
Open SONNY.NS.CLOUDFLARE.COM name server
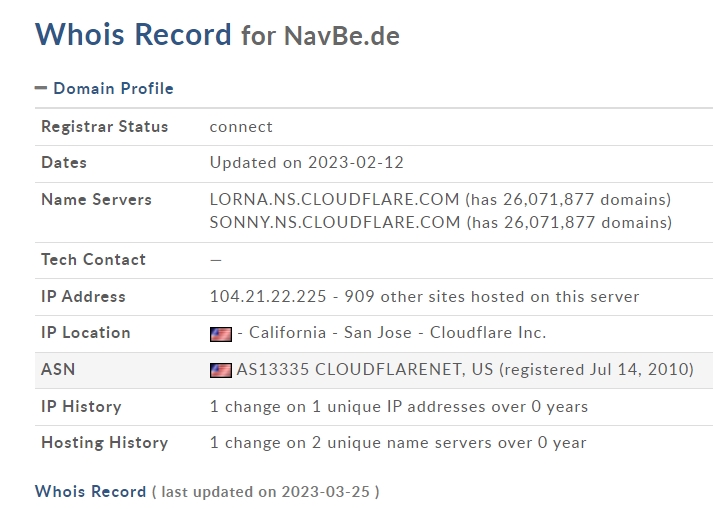335,222
